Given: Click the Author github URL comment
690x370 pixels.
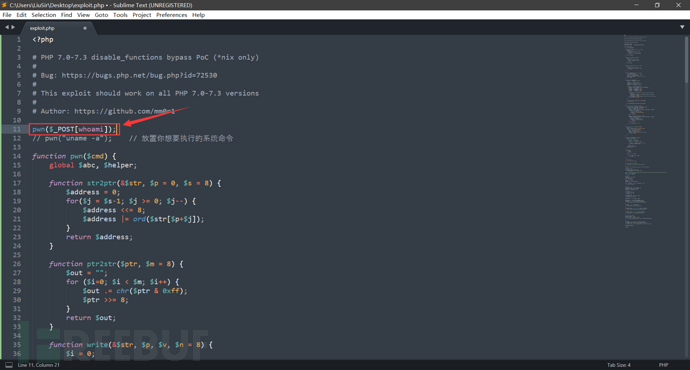Looking at the screenshot, I should [x=103, y=111].
